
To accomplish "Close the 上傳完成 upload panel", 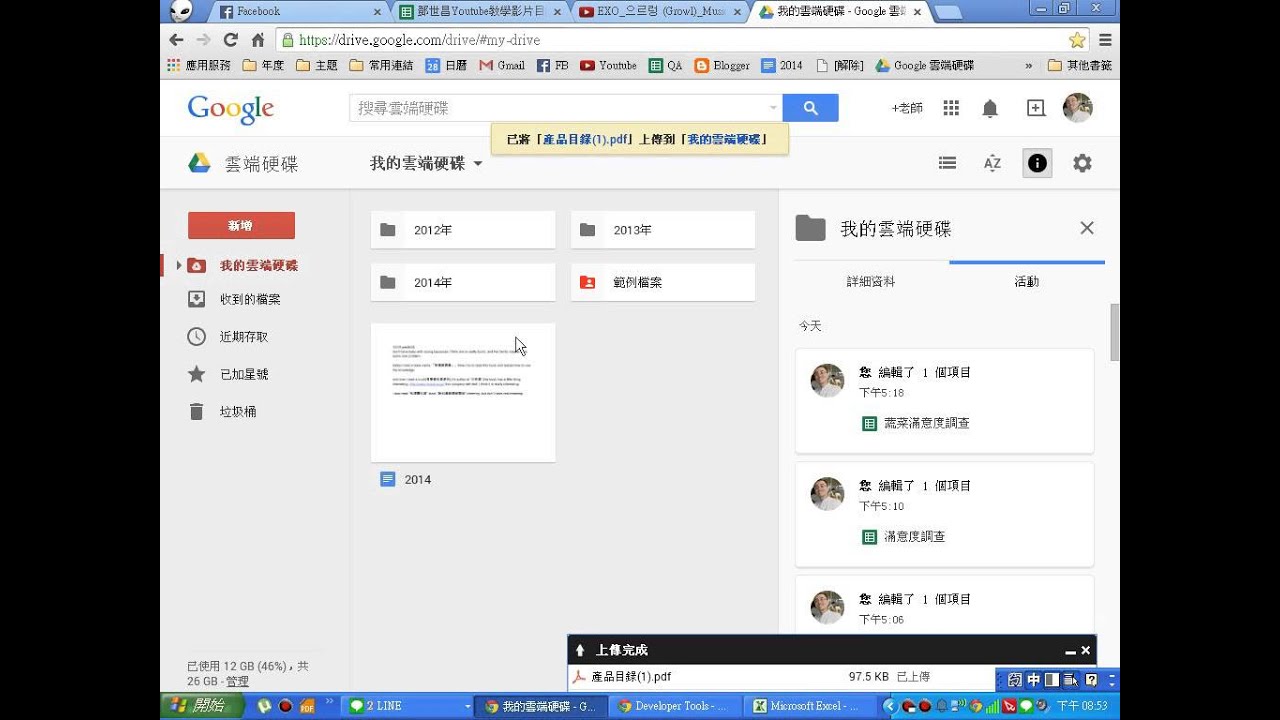I will (1085, 651).
